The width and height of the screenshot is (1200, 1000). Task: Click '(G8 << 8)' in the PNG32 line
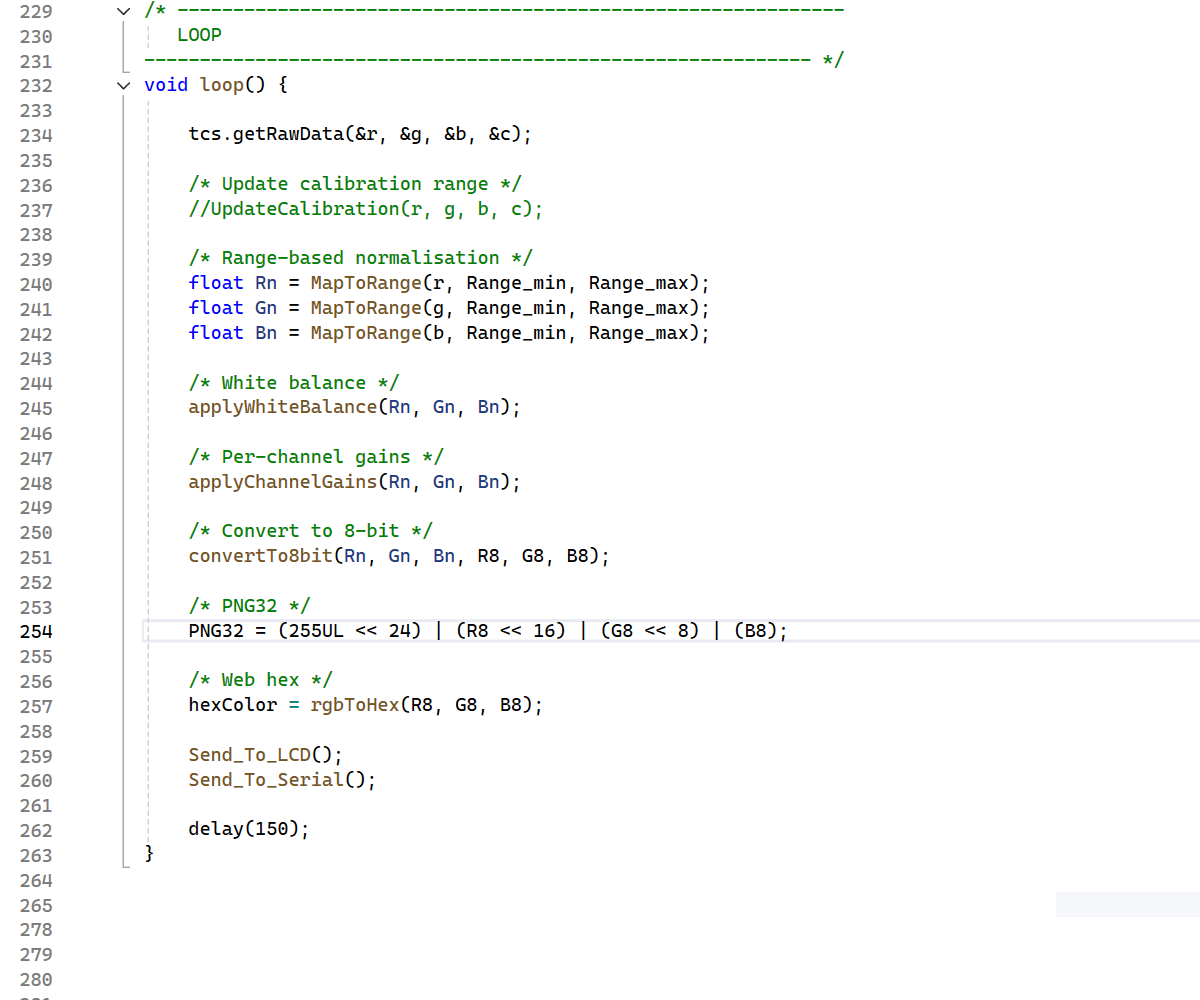(650, 631)
